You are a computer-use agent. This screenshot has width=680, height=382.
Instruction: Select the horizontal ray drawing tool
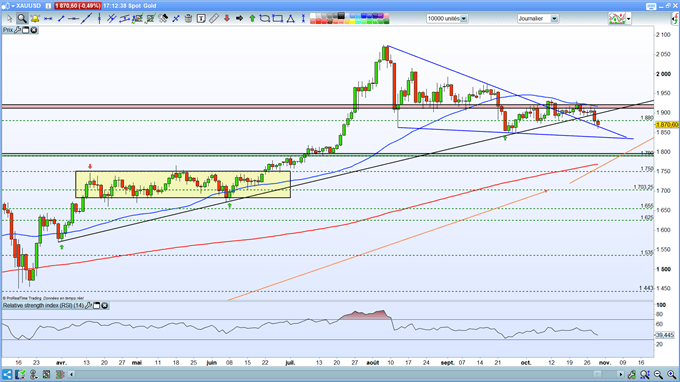73,19
